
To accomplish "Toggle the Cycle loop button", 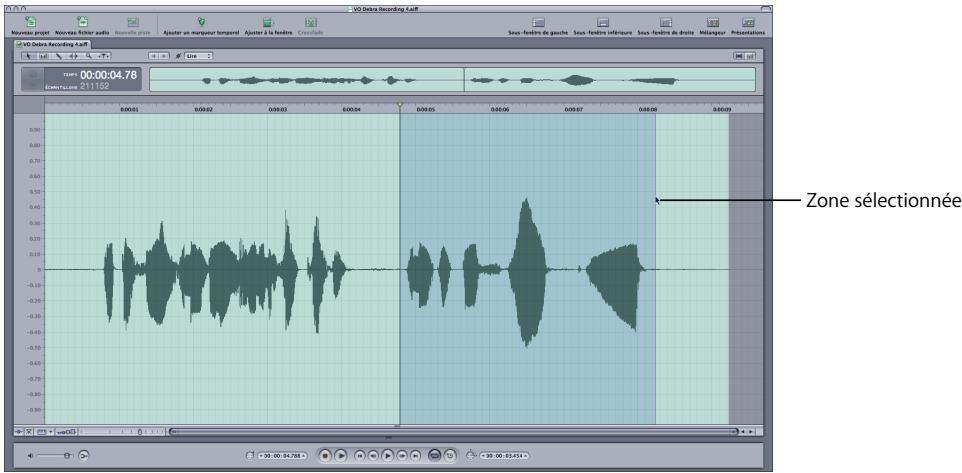I will click(x=434, y=455).
